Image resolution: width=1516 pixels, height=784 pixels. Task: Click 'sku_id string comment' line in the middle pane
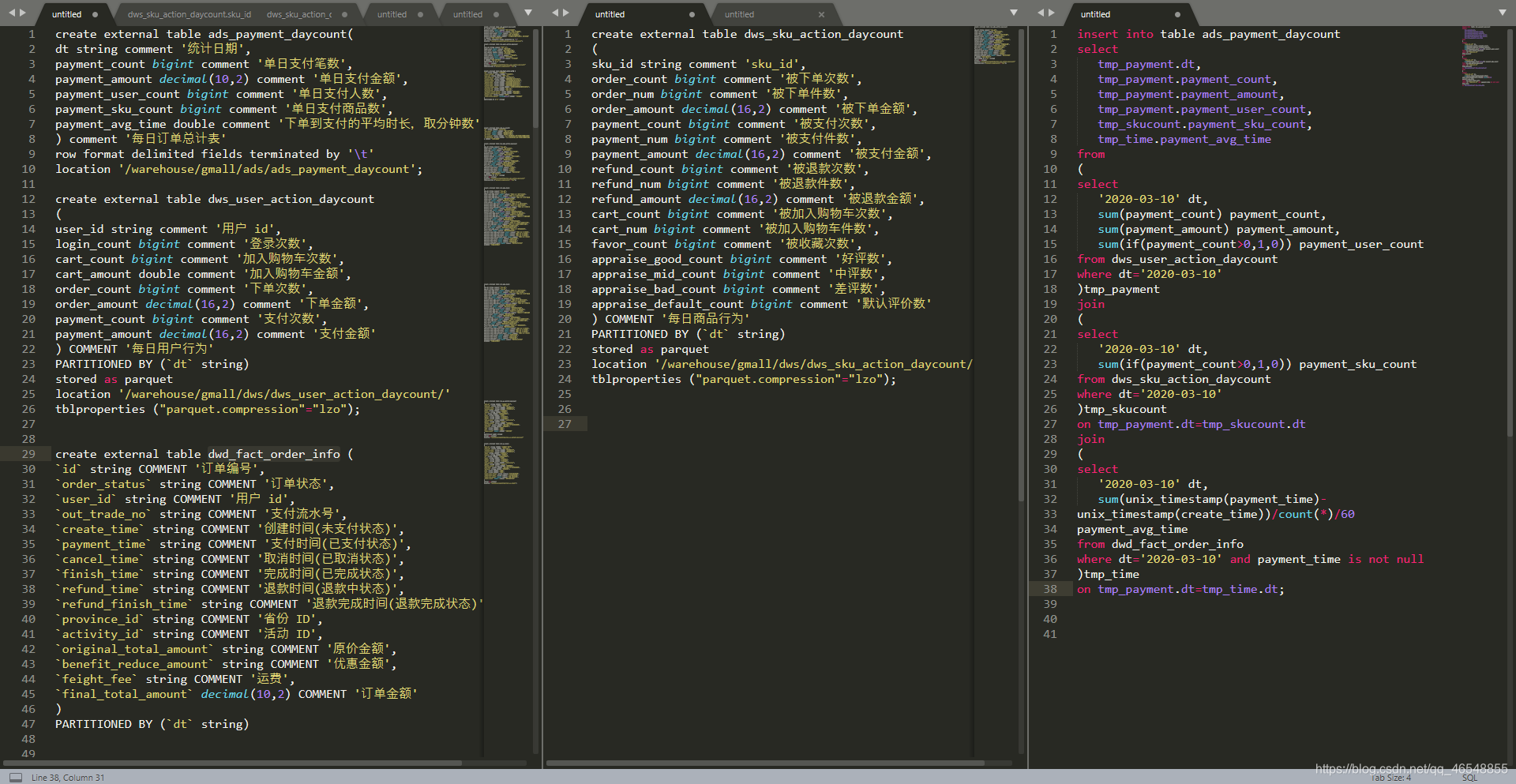698,64
